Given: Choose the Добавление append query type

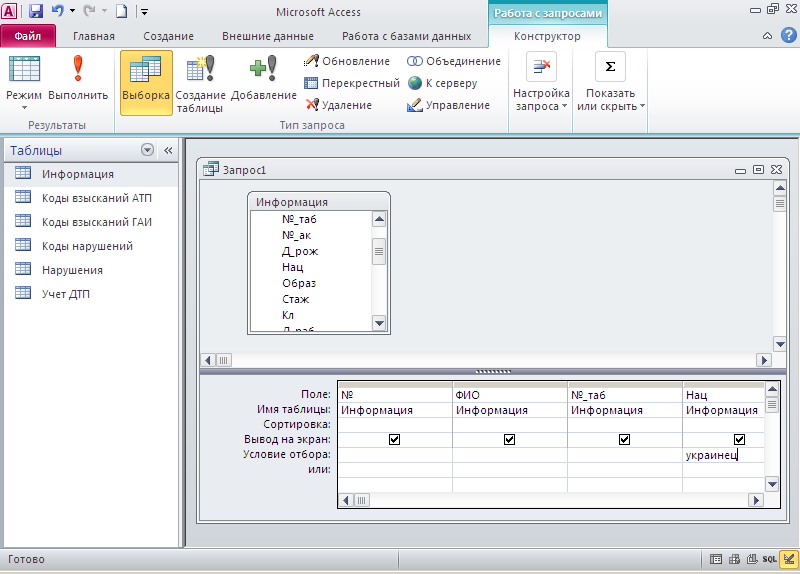Looking at the screenshot, I should pos(264,77).
